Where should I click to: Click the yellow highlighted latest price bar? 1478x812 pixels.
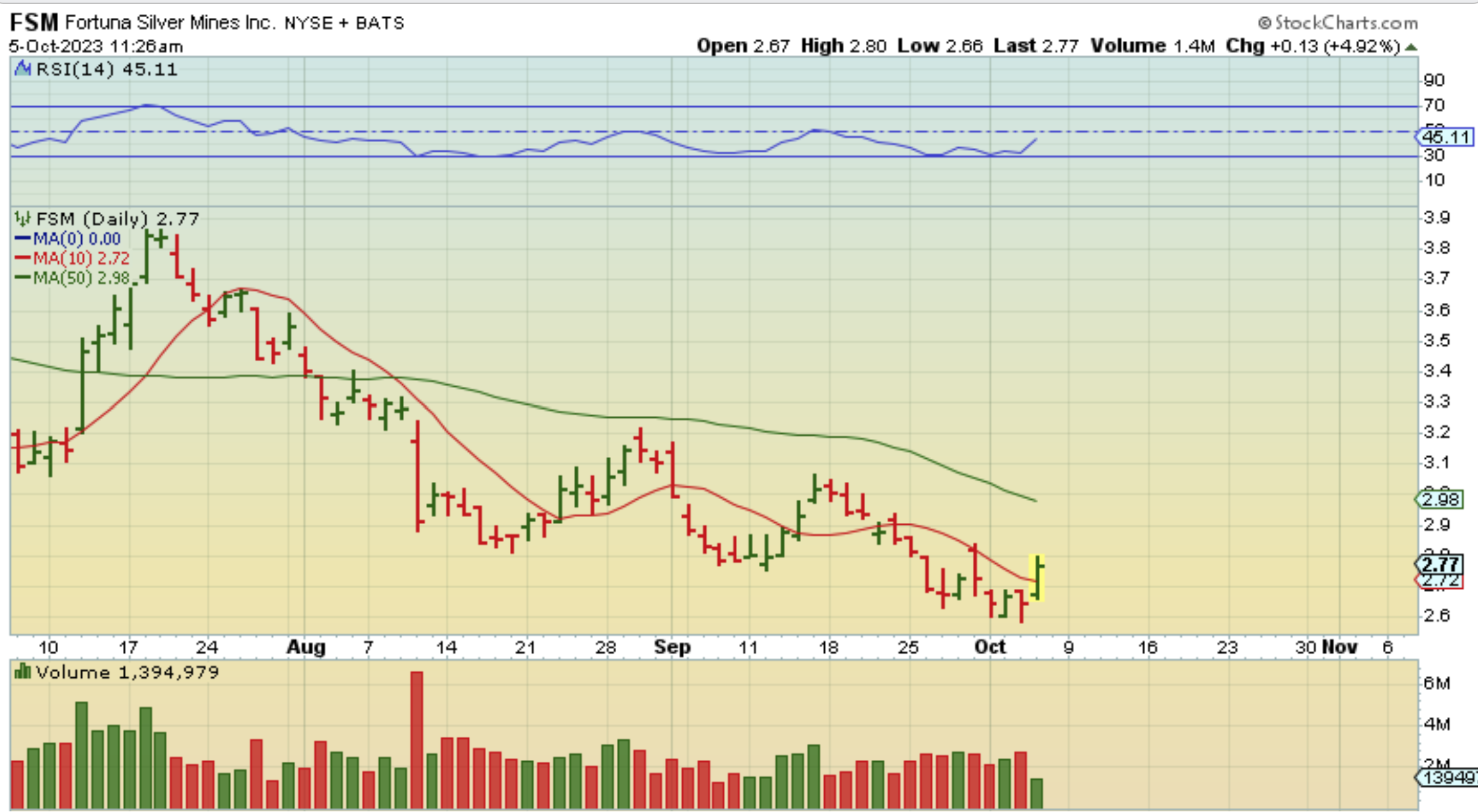1037,578
